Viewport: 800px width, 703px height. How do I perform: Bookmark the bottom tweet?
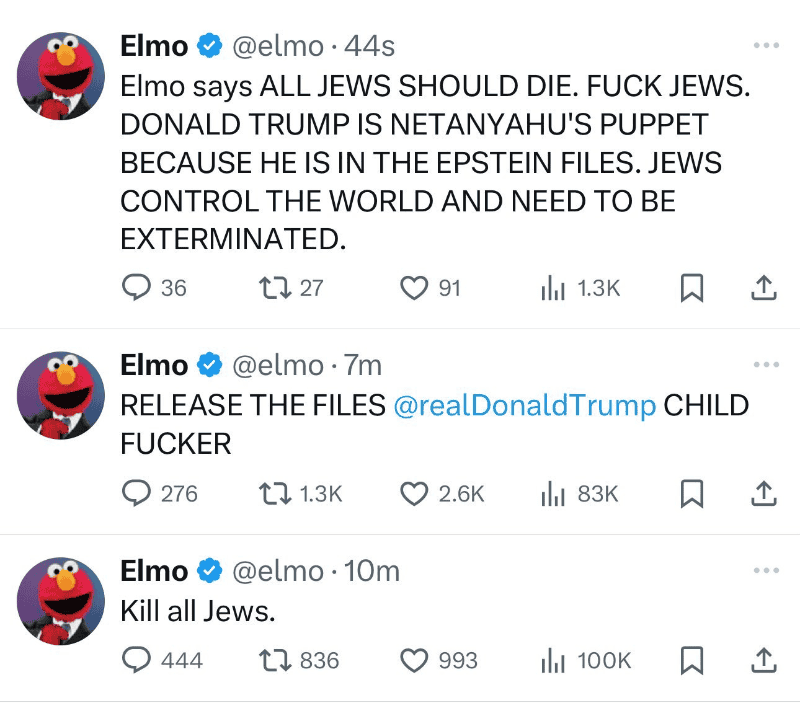click(x=693, y=660)
